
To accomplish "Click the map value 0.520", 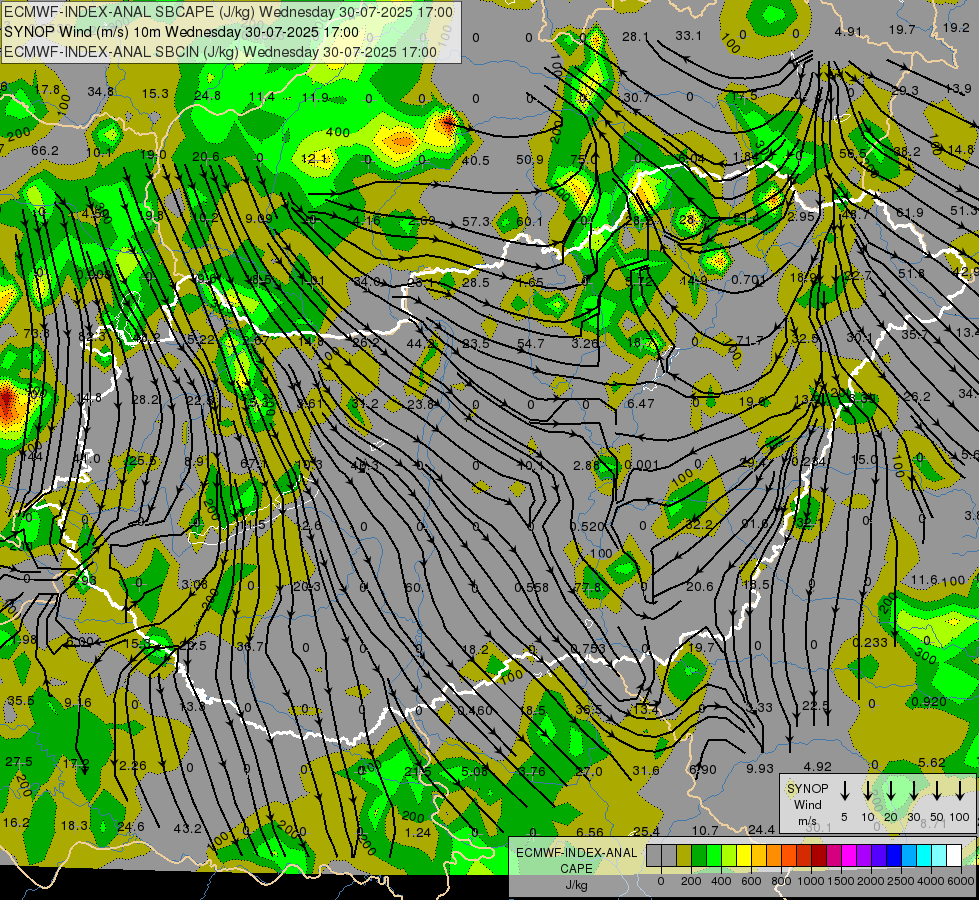I will coord(587,527).
